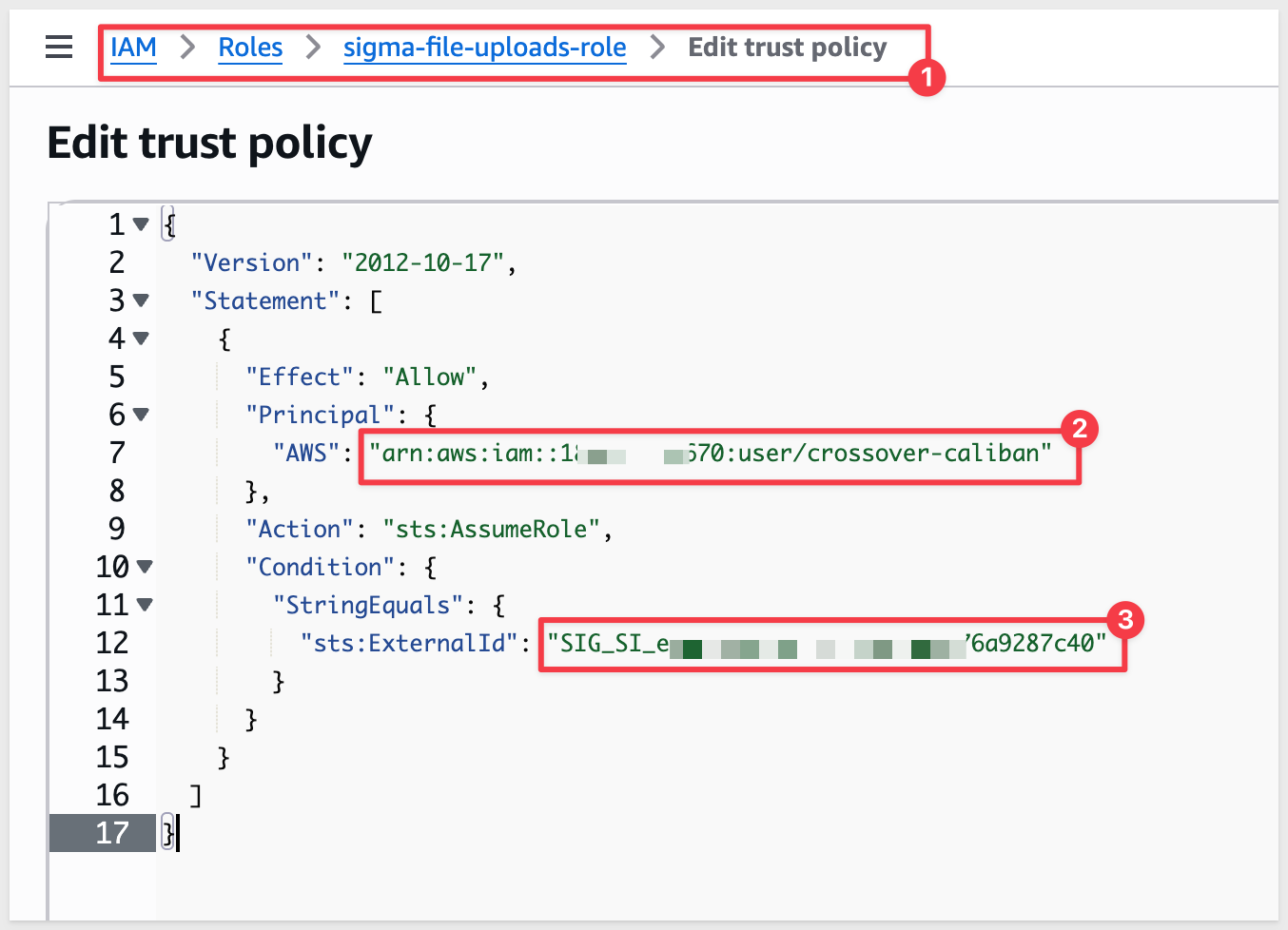
Task: Open sigma-file-uploads-role breadcrumb link
Action: 484,48
